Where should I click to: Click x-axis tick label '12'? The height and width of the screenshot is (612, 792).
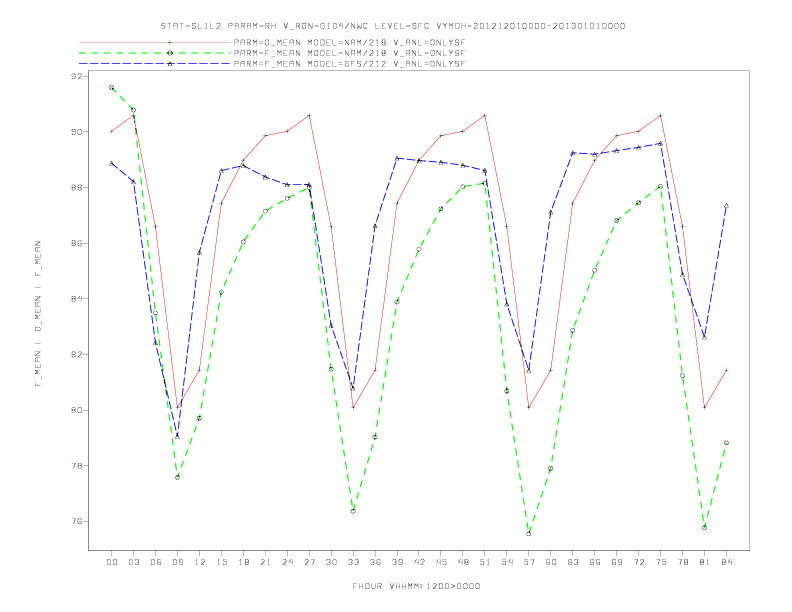(x=200, y=562)
